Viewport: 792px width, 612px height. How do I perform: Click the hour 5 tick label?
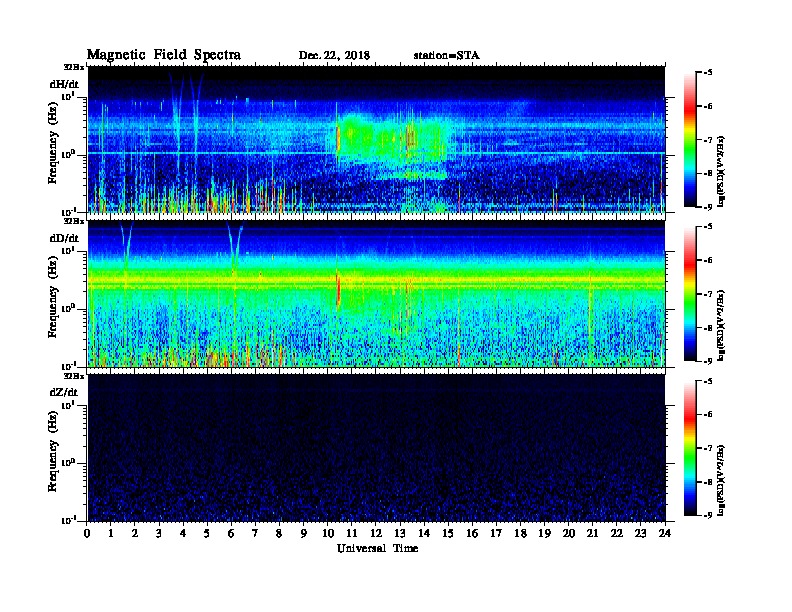coord(207,534)
